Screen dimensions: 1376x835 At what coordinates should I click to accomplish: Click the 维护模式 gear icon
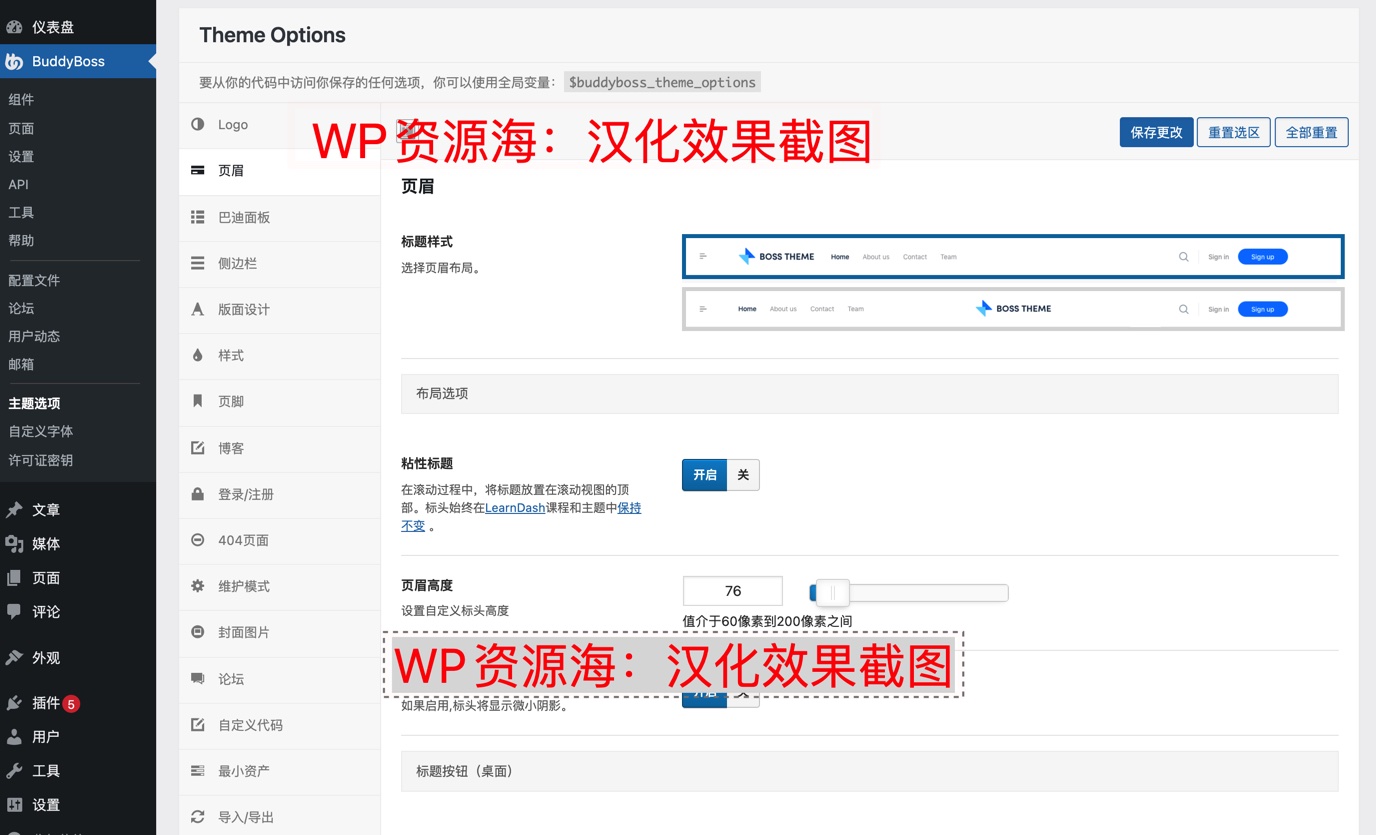[x=198, y=586]
